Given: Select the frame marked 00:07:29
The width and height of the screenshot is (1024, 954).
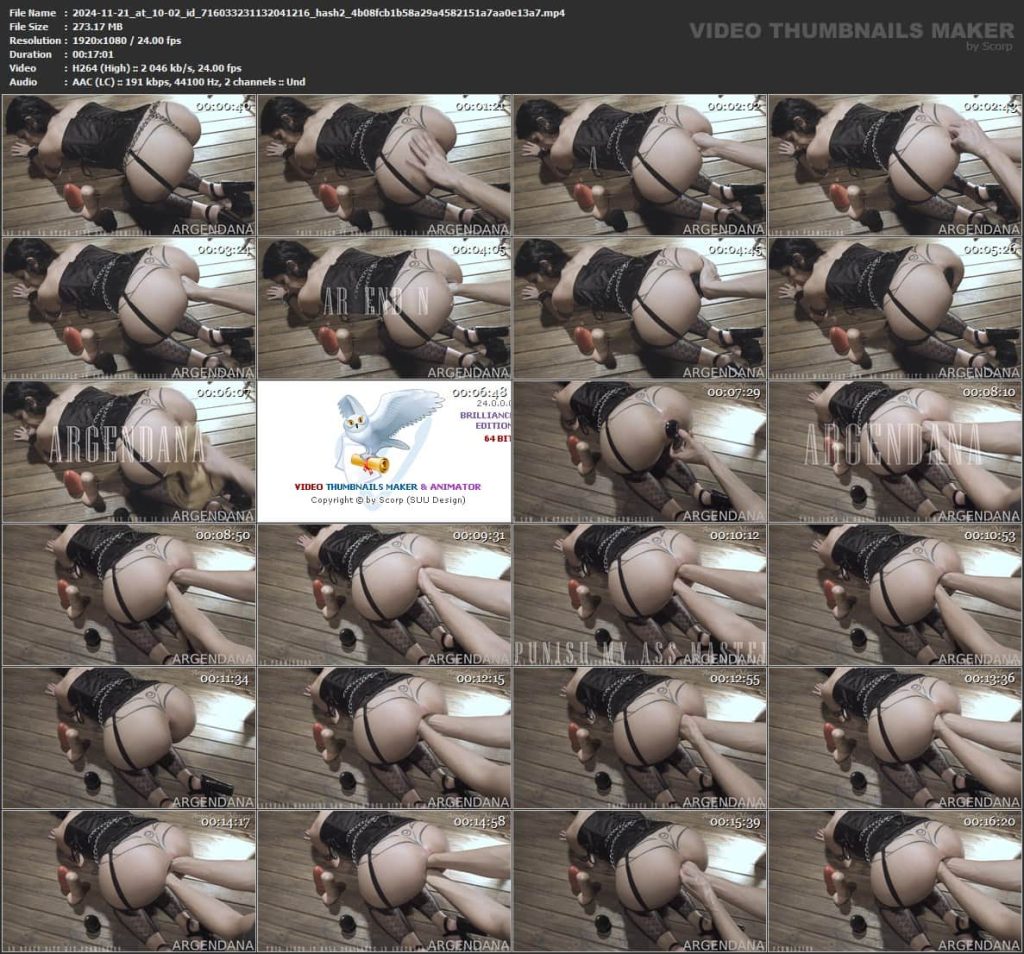Looking at the screenshot, I should [x=639, y=451].
